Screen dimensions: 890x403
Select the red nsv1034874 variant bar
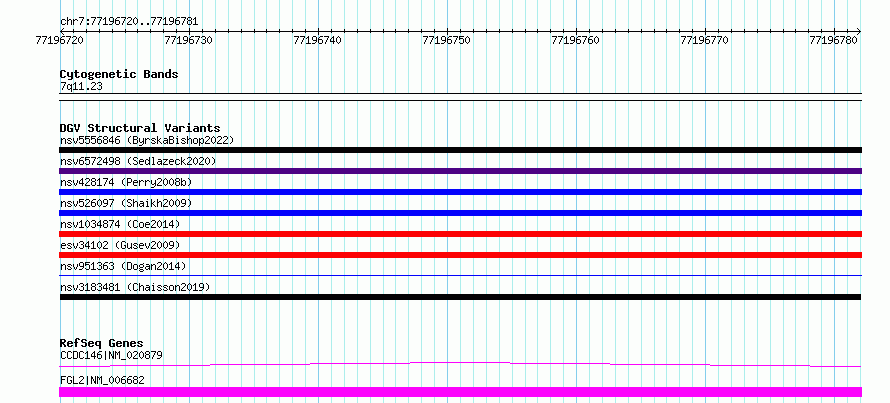(460, 234)
